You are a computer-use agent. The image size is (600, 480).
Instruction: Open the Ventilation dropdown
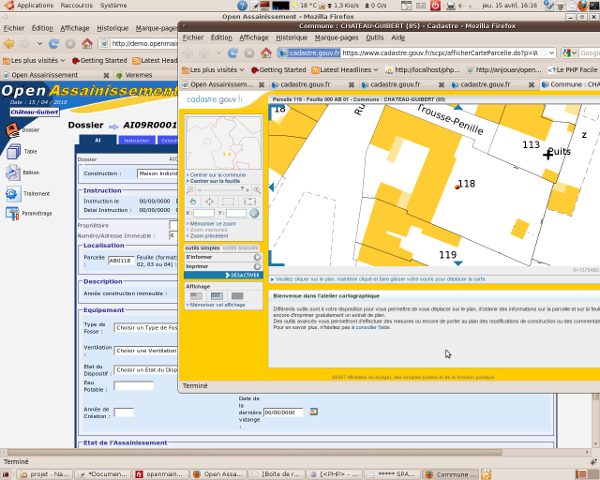(146, 351)
